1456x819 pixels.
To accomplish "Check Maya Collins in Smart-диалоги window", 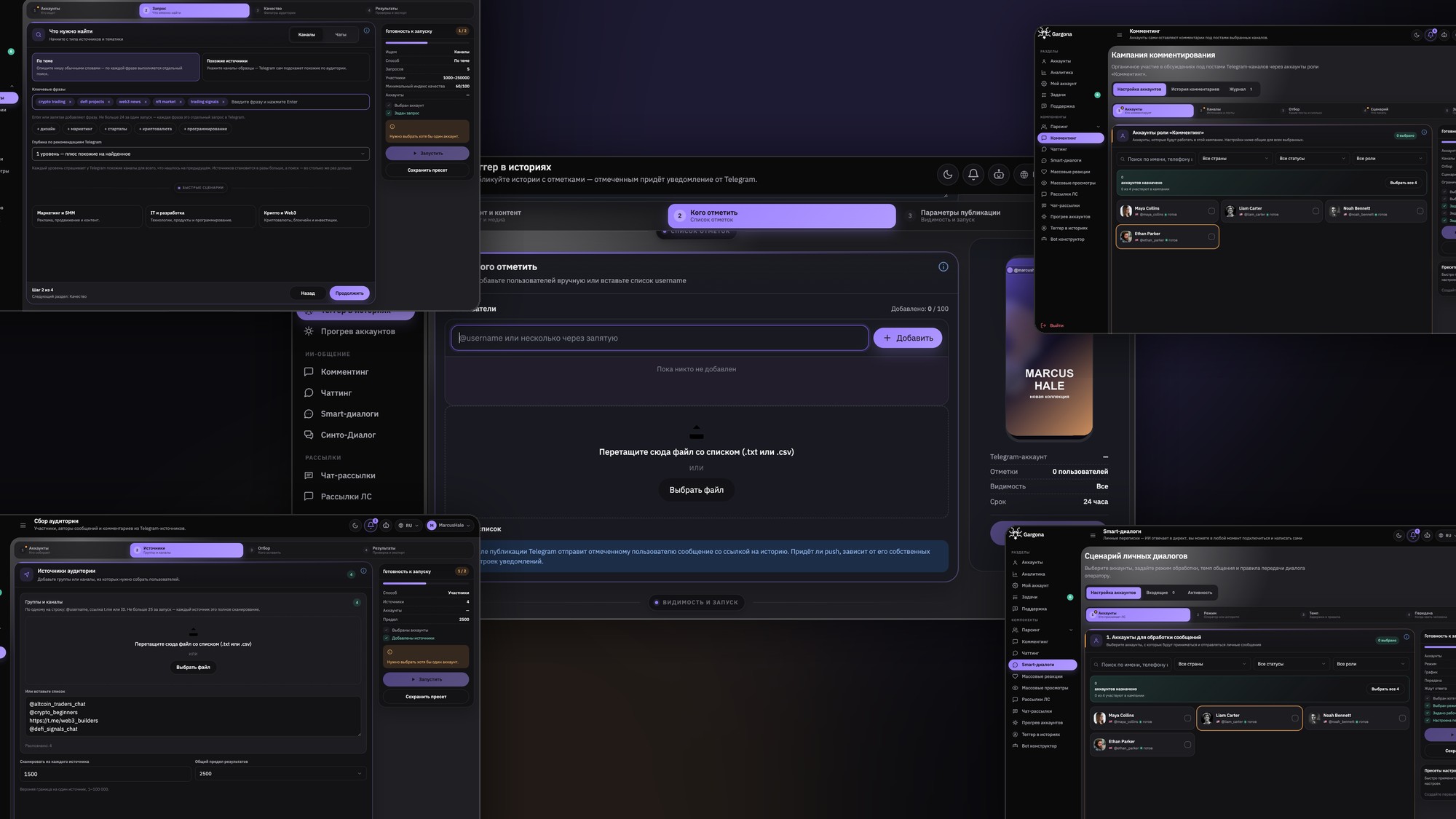I will click(1187, 719).
